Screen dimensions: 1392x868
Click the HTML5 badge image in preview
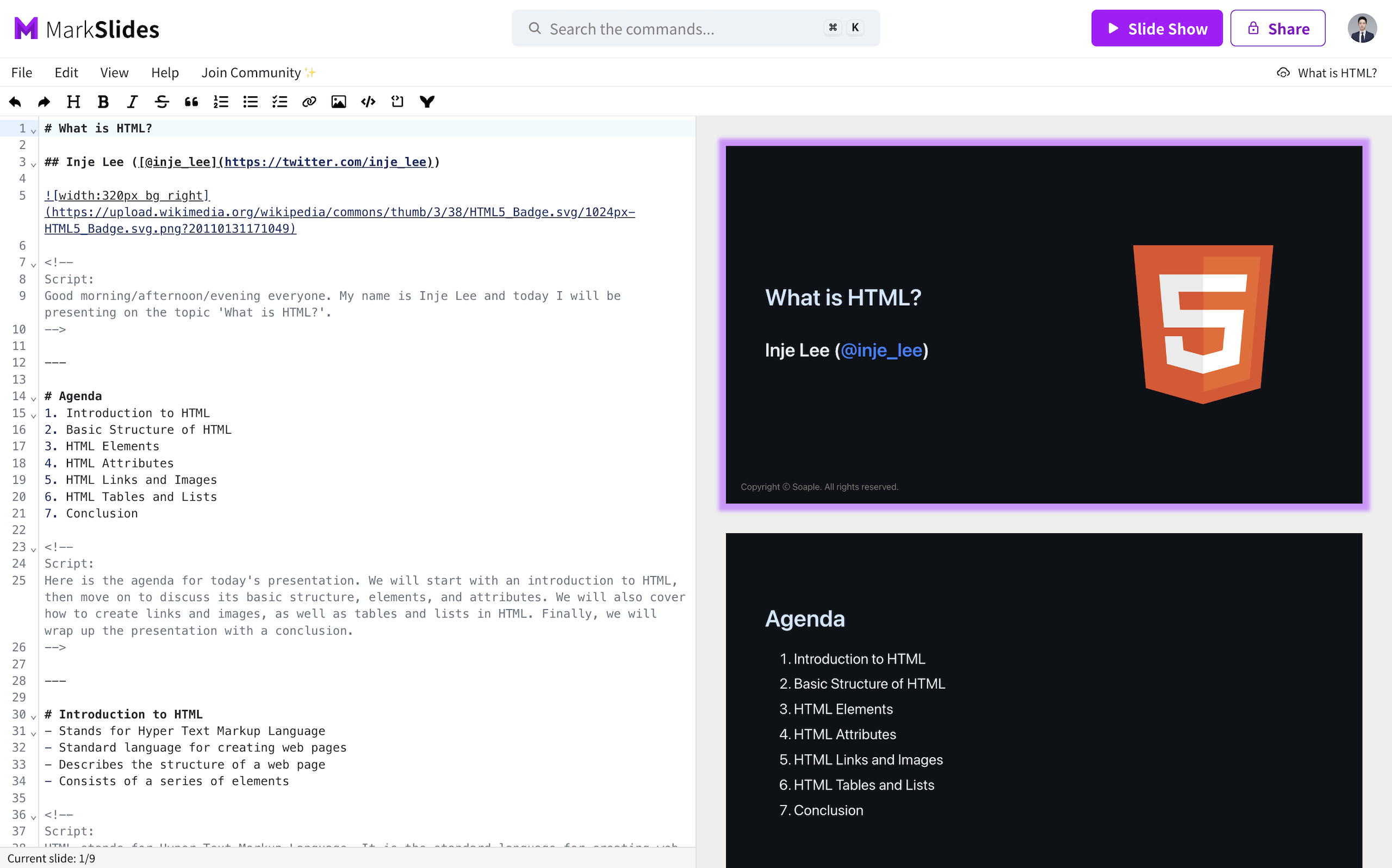1202,324
